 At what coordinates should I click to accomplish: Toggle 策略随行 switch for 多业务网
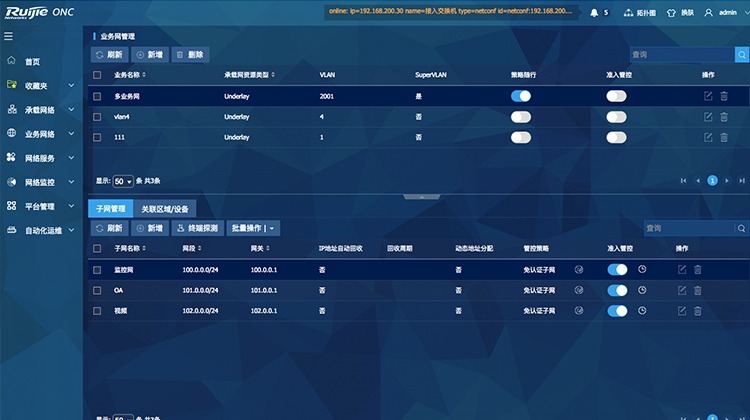(520, 96)
